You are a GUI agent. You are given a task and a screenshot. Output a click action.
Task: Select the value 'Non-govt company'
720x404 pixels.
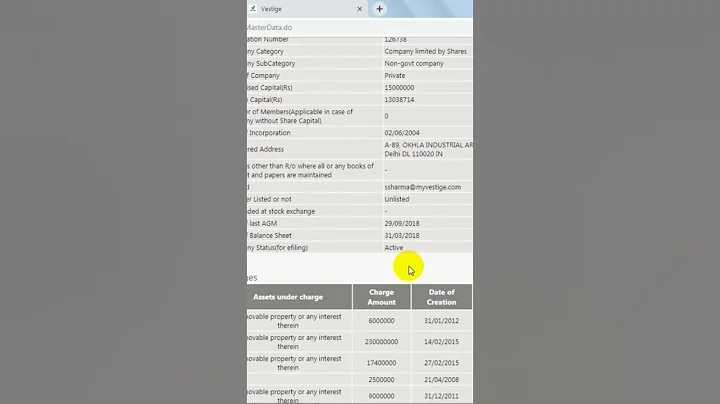coord(414,63)
